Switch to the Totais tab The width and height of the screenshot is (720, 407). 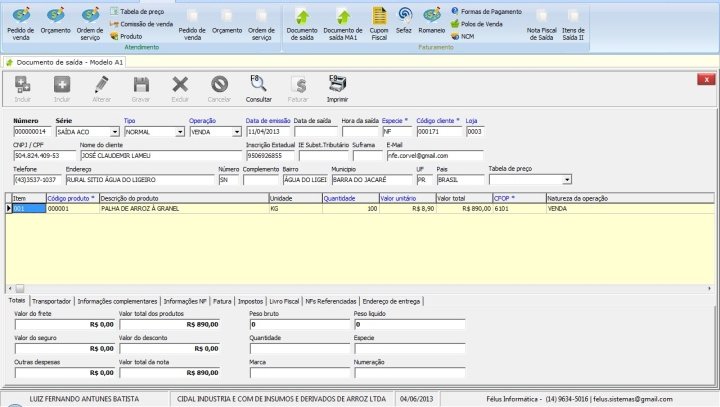(17, 300)
